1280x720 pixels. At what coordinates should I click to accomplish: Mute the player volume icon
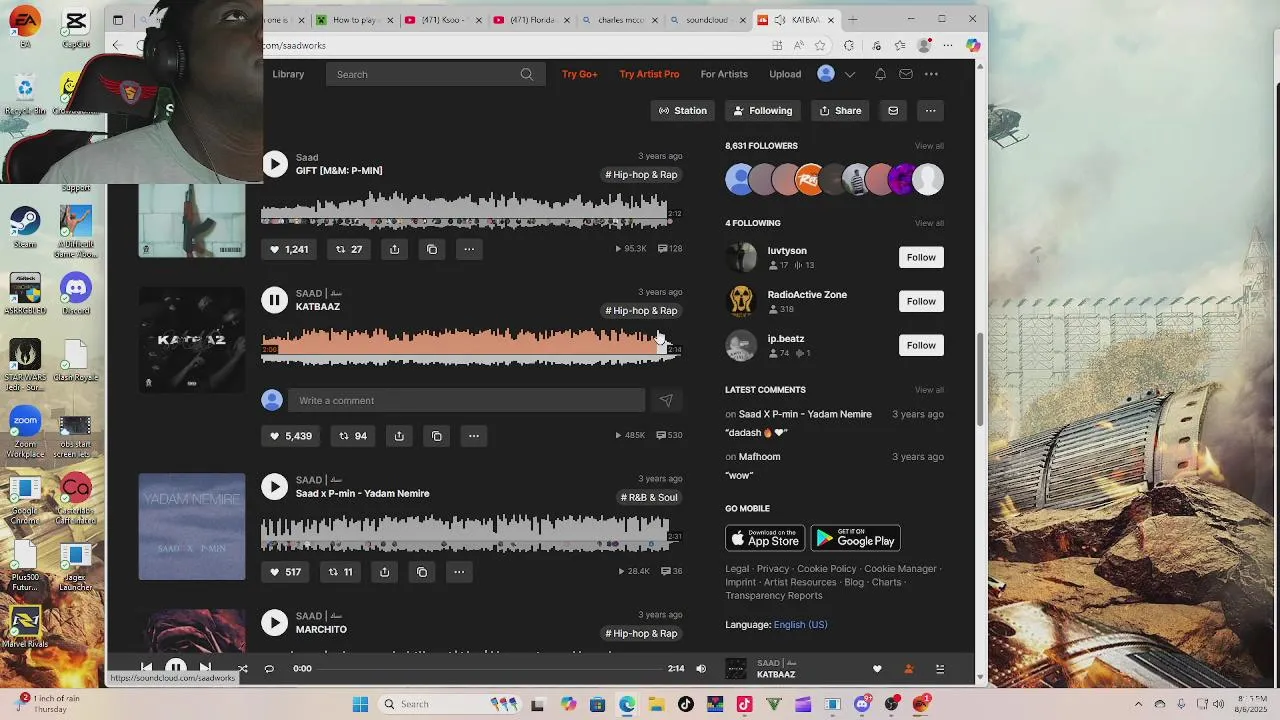tap(701, 668)
